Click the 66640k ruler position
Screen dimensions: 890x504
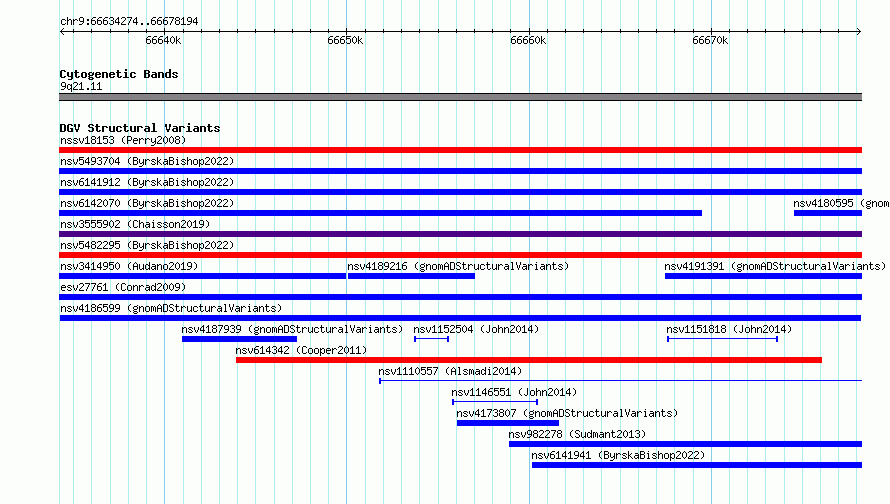[163, 40]
